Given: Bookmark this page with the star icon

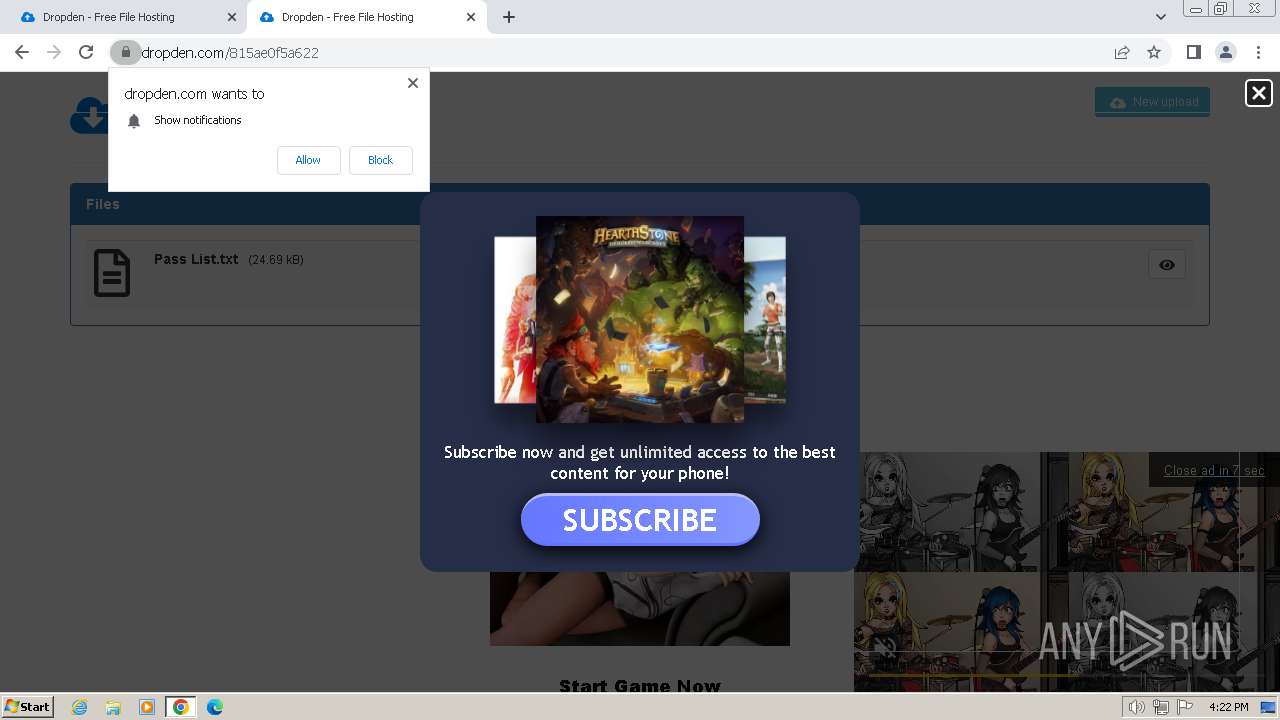Looking at the screenshot, I should tap(1154, 52).
